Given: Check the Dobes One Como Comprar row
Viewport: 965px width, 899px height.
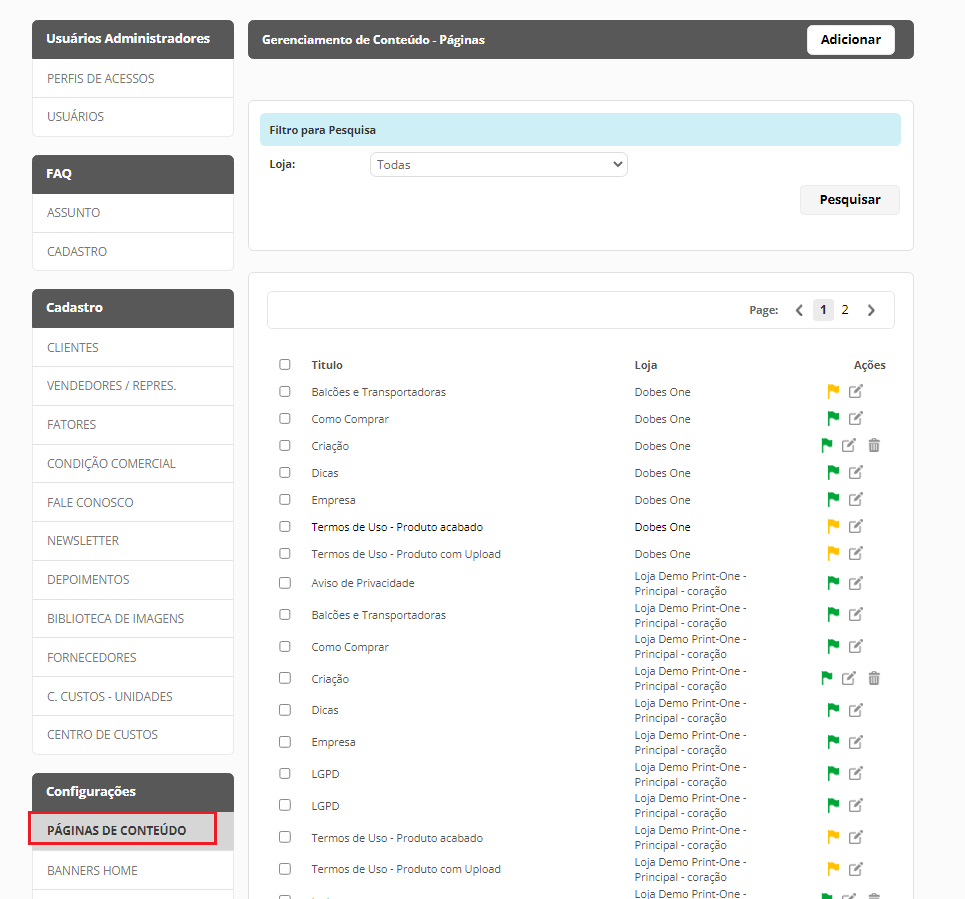Looking at the screenshot, I should click(284, 418).
